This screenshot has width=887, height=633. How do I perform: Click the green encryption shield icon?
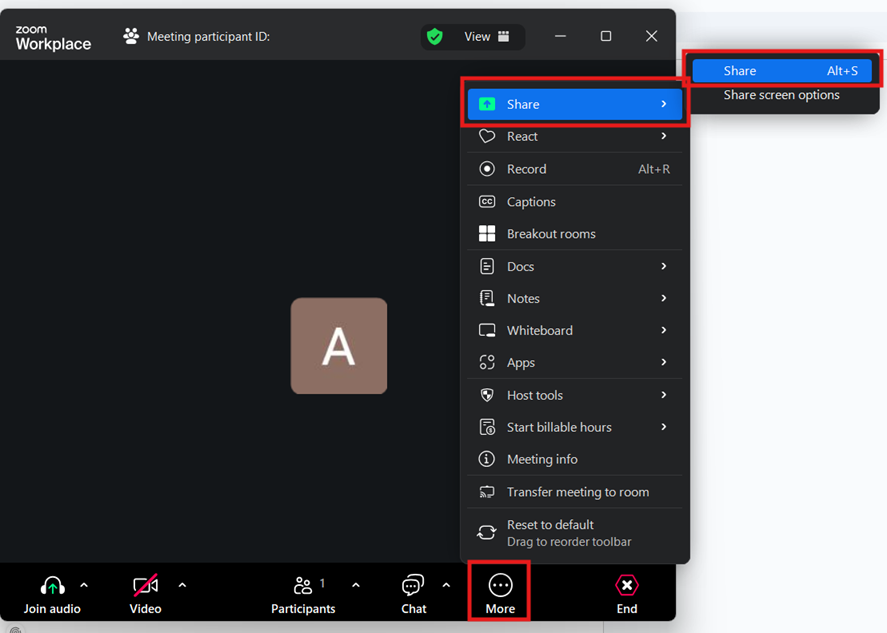pos(434,37)
